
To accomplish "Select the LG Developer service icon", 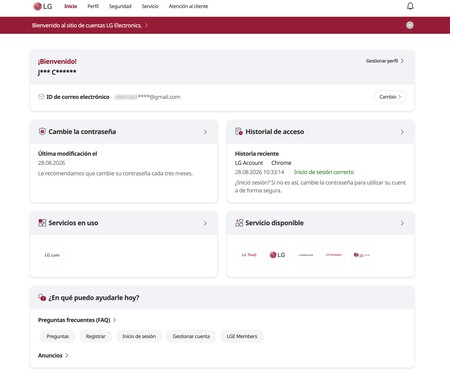I will tap(334, 255).
